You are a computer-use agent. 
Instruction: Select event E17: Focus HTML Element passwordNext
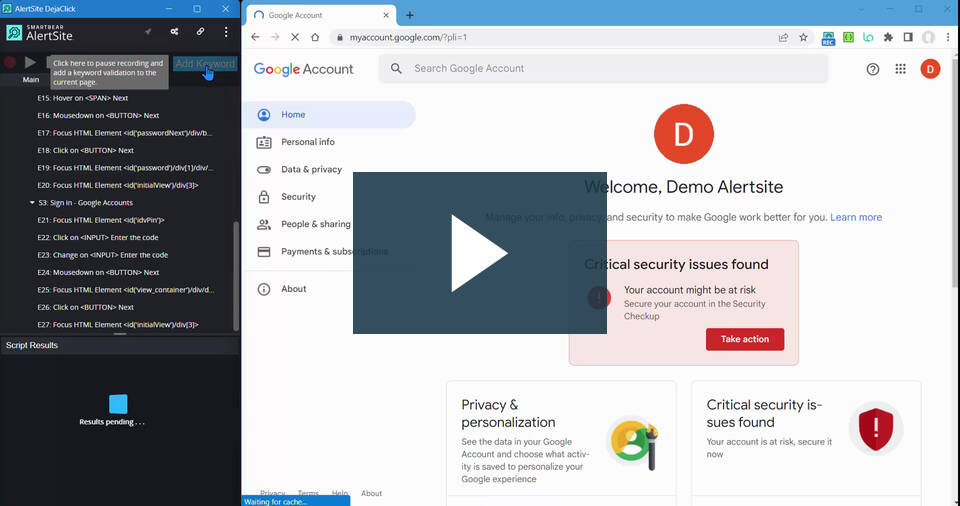125,133
